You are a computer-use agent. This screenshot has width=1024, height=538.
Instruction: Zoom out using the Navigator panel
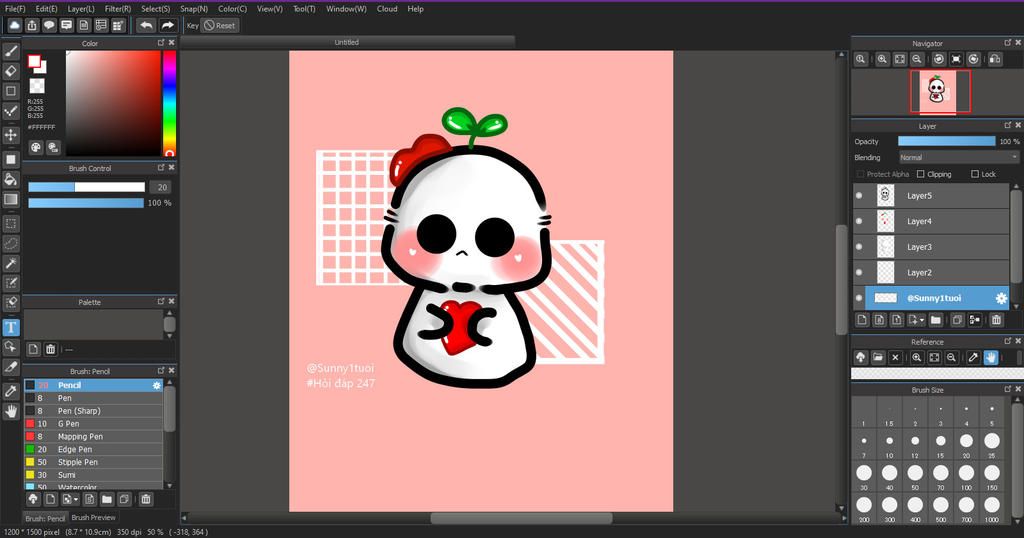click(x=917, y=59)
